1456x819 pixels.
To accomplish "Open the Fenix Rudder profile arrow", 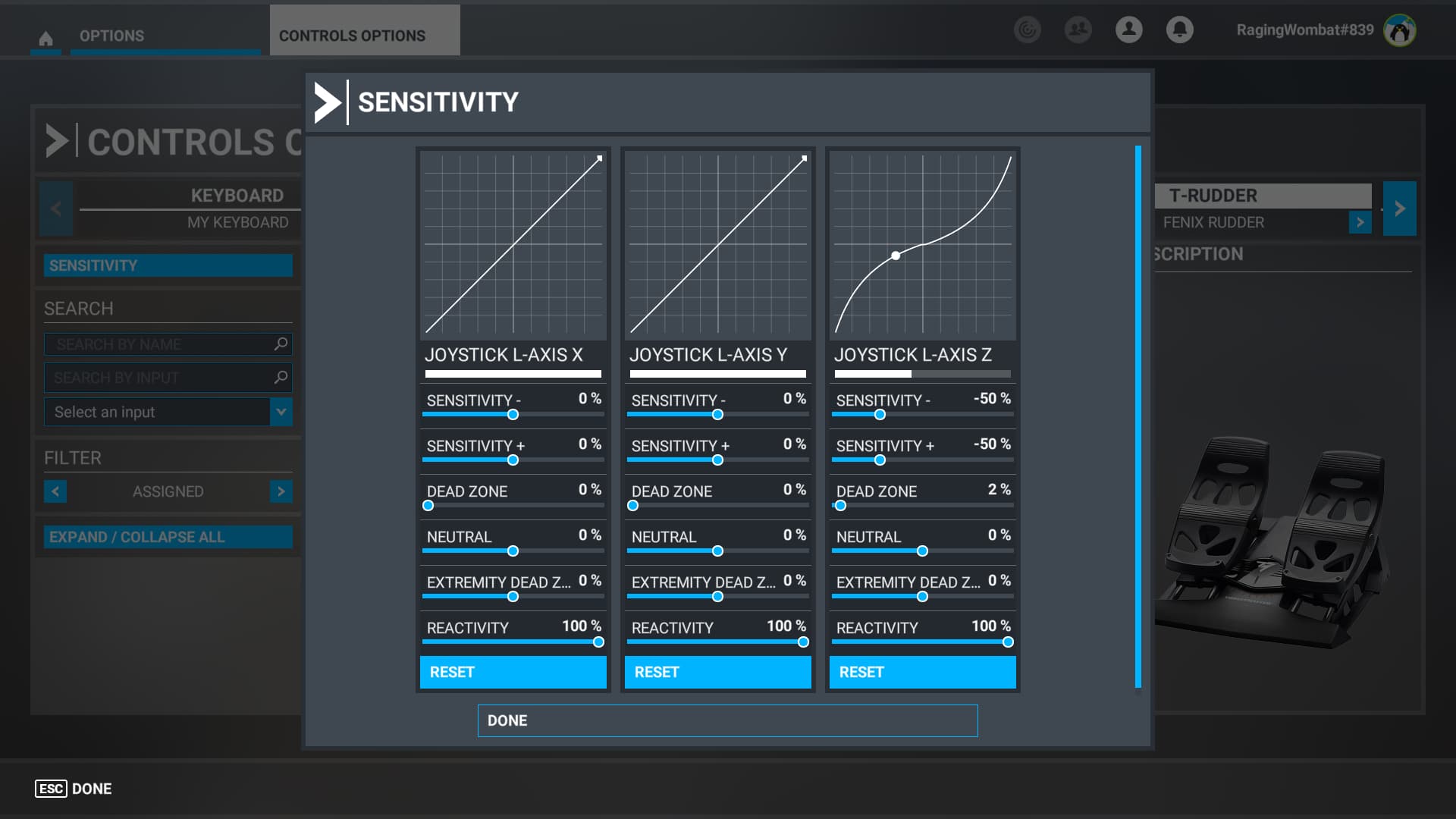I will pyautogui.click(x=1360, y=222).
